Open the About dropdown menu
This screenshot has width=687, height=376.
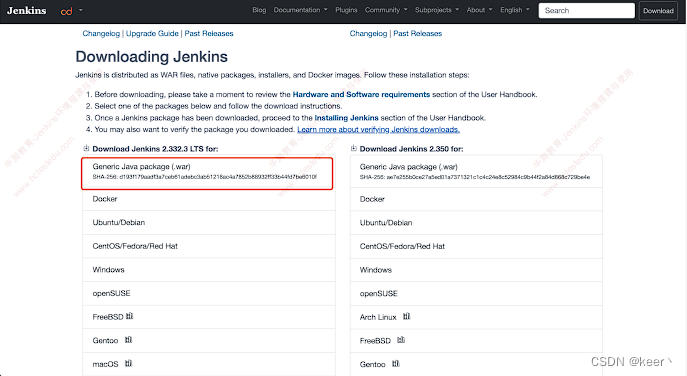click(x=479, y=10)
